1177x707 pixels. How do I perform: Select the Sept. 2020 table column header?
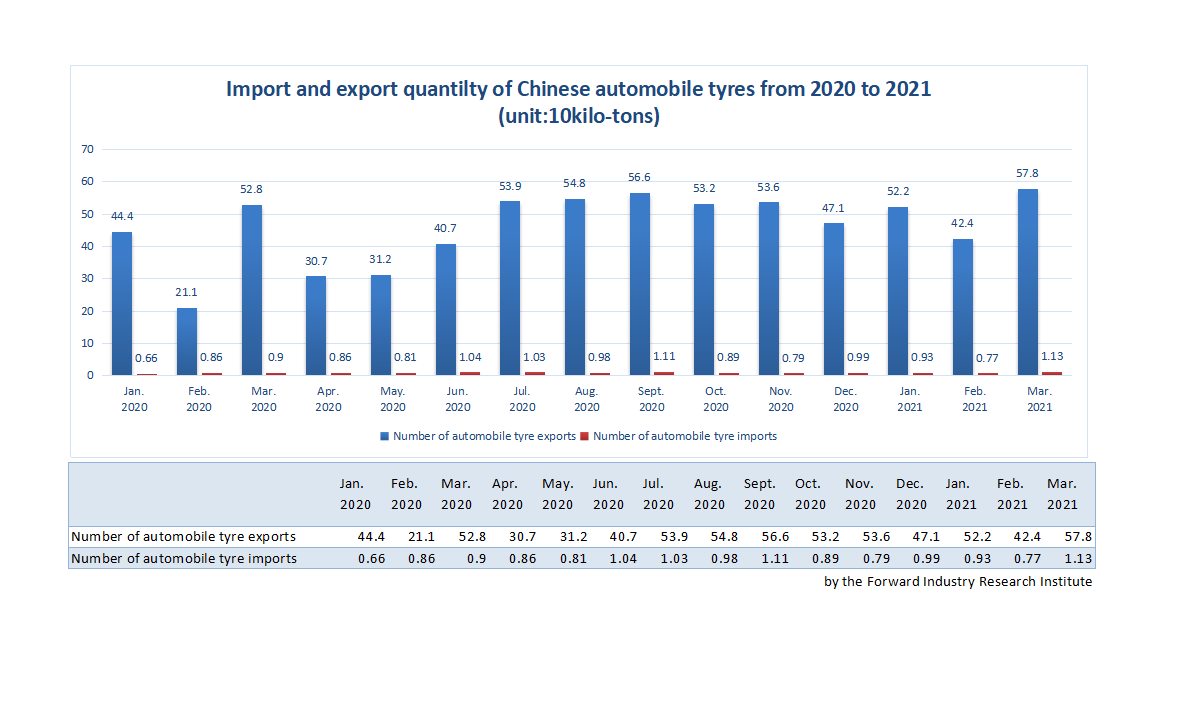759,493
